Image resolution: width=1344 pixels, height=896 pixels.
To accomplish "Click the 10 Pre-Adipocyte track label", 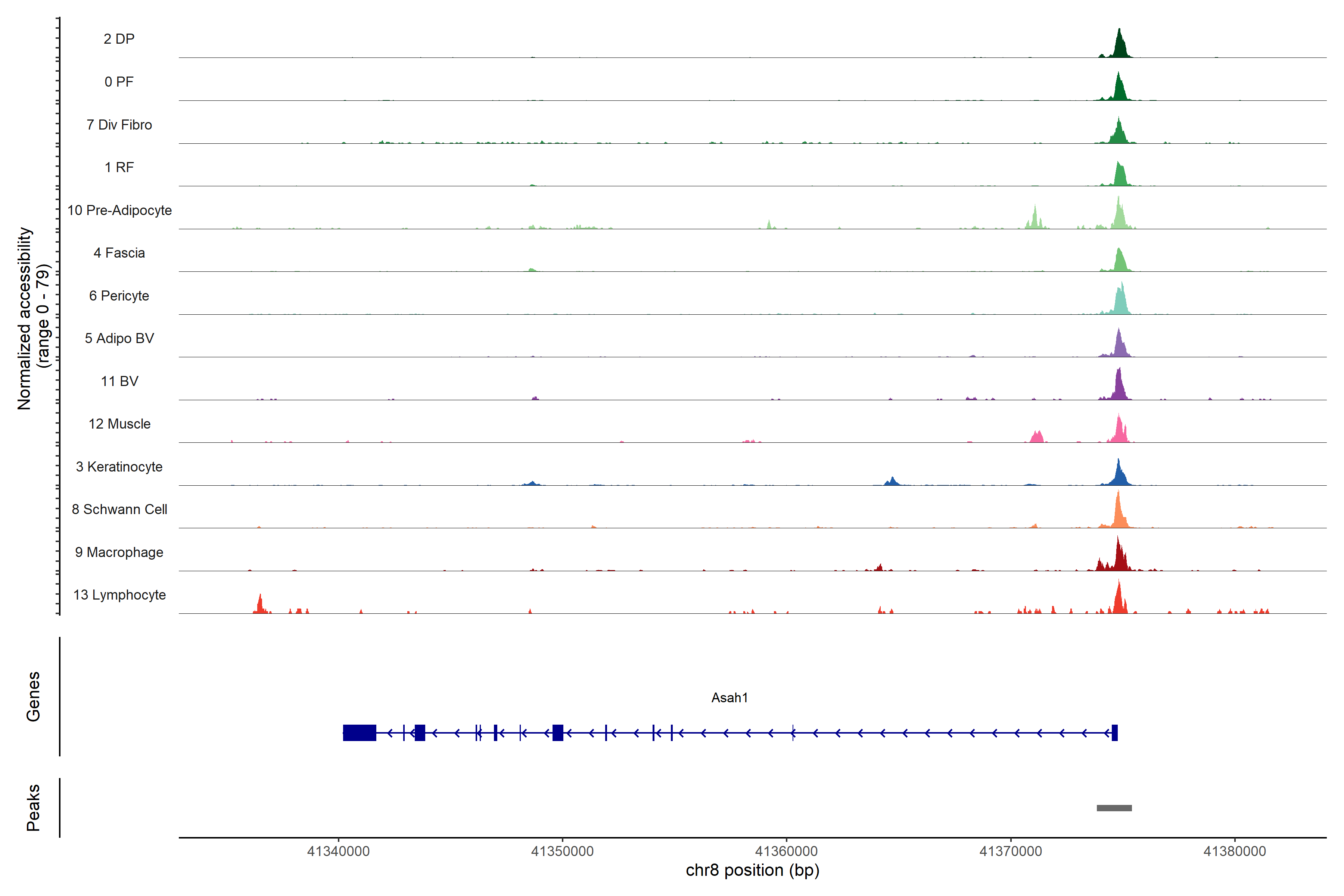I will point(119,210).
